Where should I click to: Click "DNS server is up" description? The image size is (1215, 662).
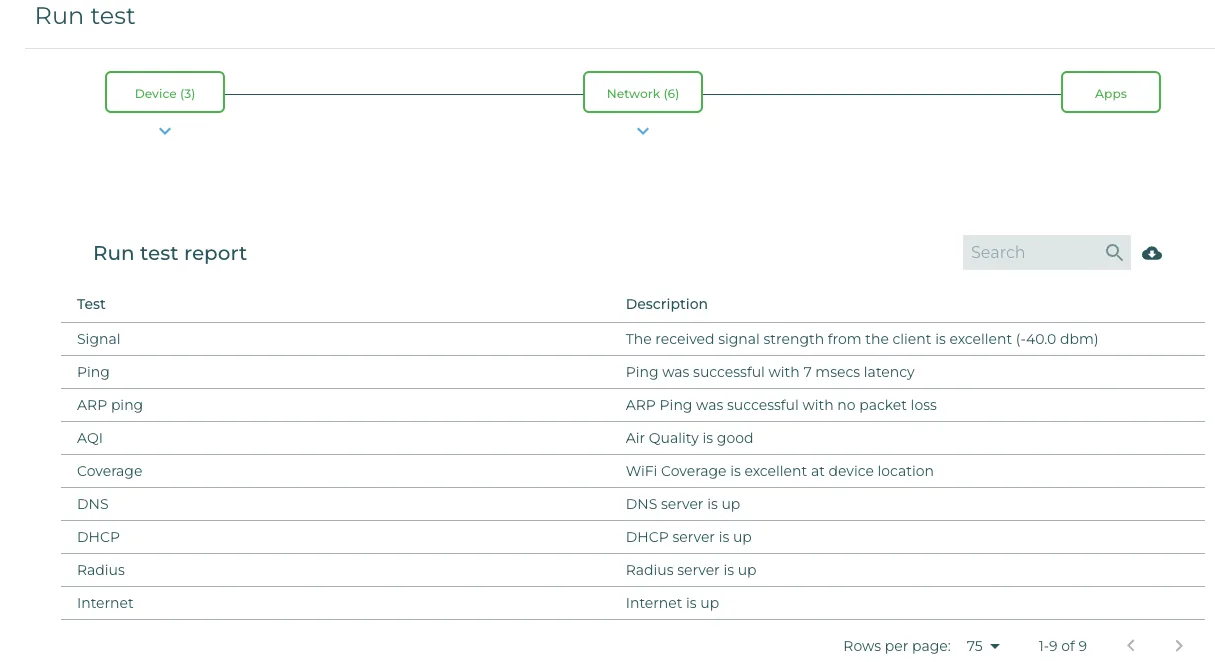coord(683,504)
